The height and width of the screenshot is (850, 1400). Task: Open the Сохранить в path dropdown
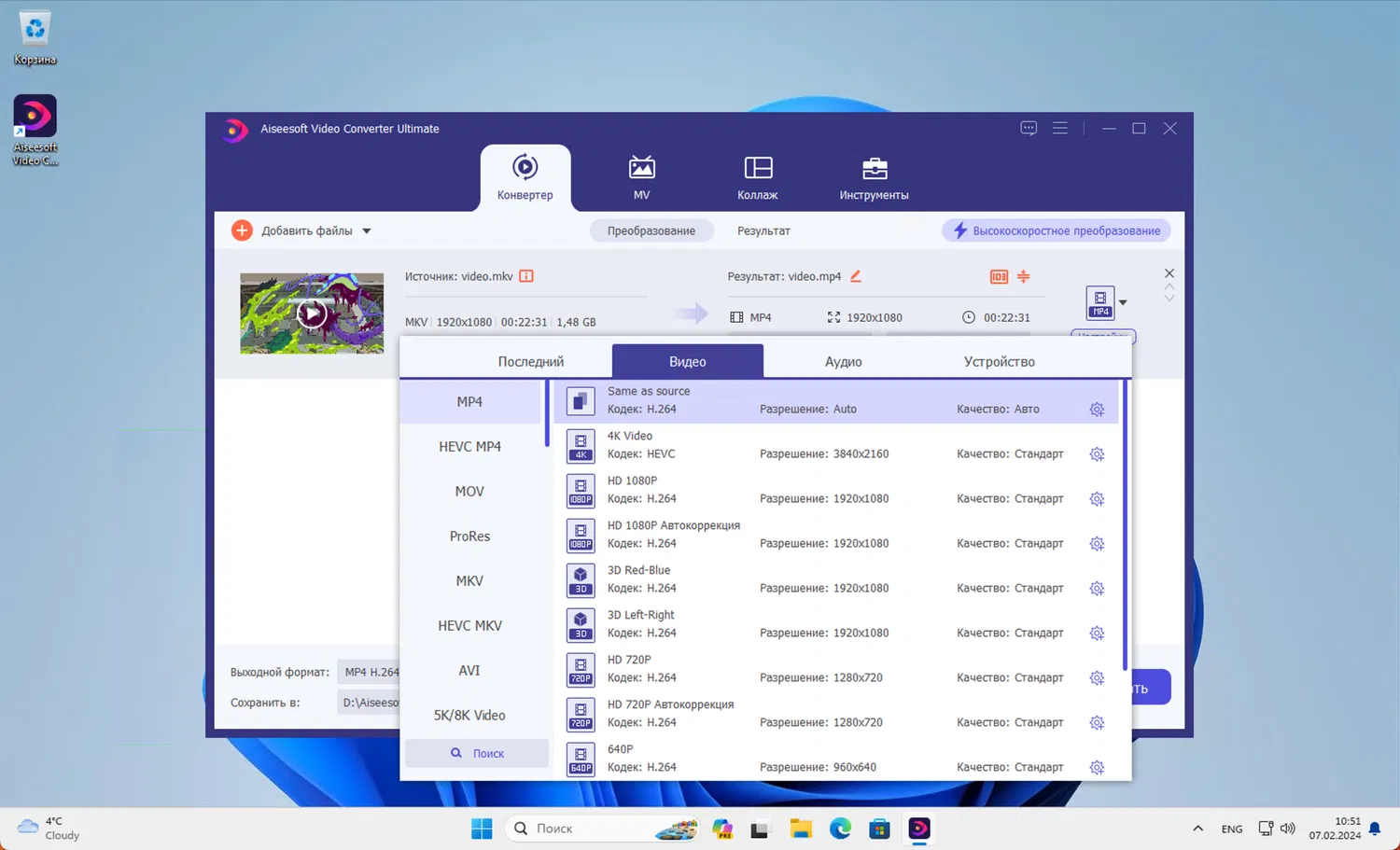click(368, 703)
